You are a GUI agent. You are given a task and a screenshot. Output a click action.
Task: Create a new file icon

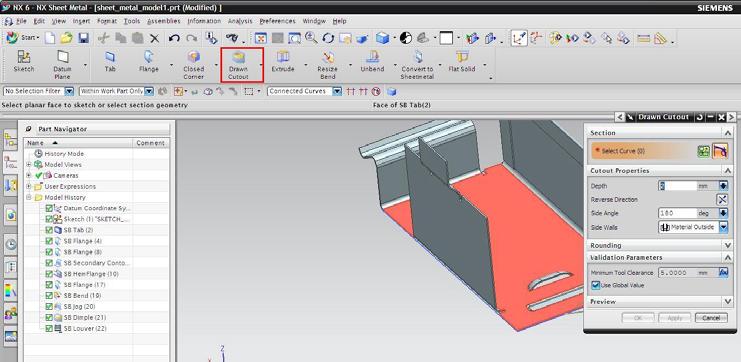click(x=50, y=38)
